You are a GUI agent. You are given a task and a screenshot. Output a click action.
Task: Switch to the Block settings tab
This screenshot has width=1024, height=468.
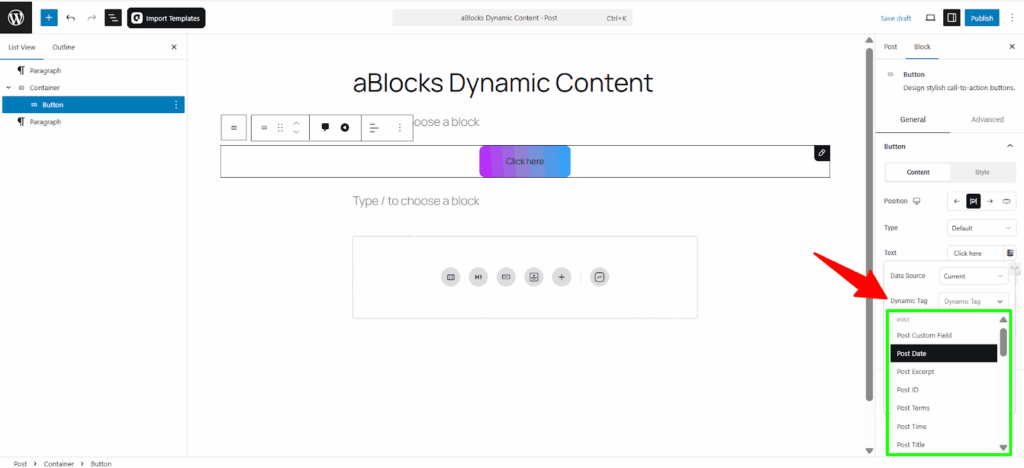tap(922, 47)
